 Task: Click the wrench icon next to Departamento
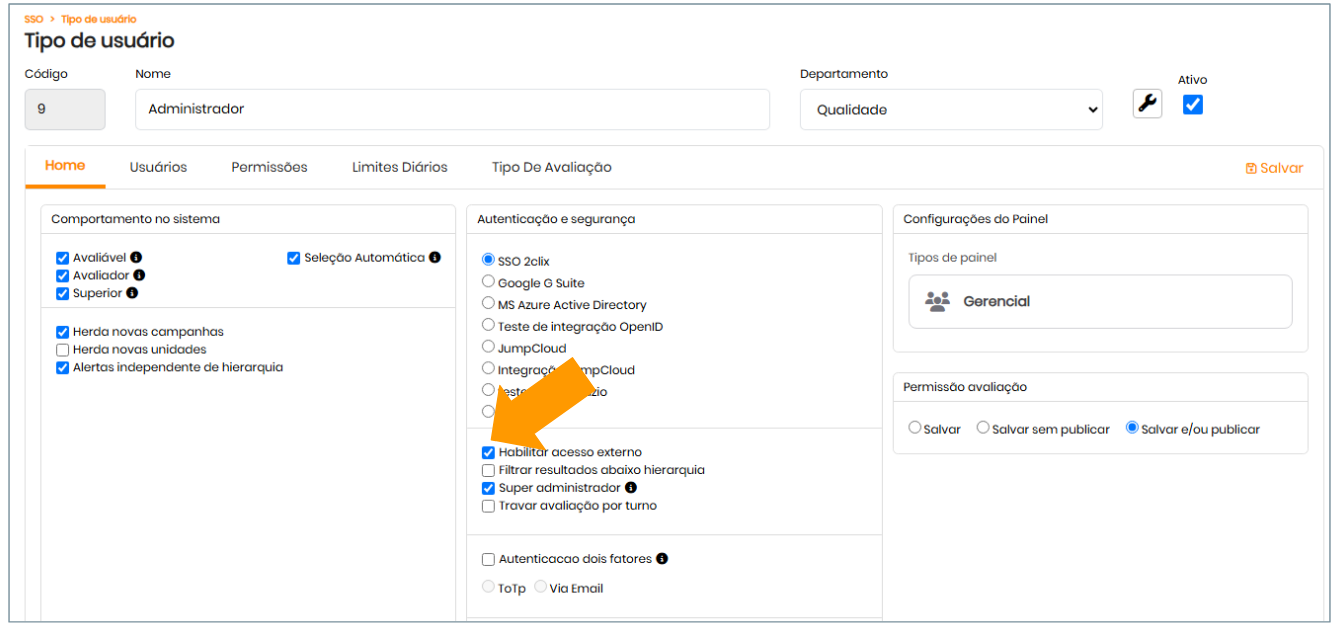(x=1147, y=103)
